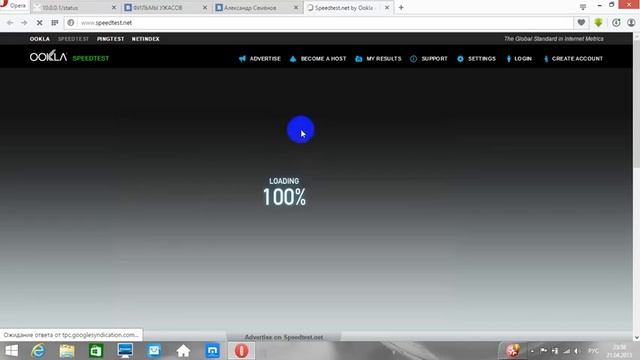Click the scrollbar down arrow
Screen dimensions: 640x360
(636, 338)
